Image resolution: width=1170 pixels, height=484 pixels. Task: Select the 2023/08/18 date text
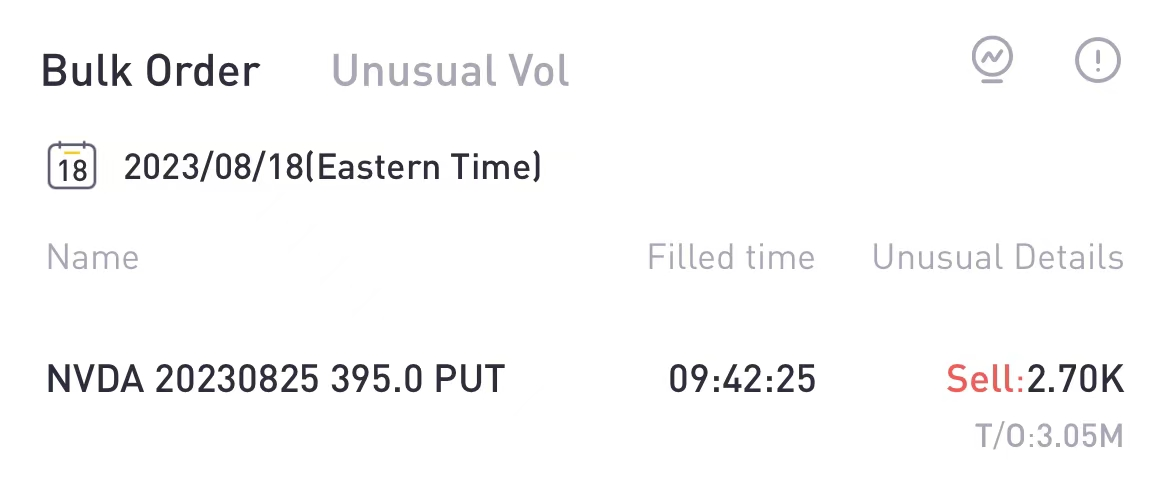tap(212, 167)
